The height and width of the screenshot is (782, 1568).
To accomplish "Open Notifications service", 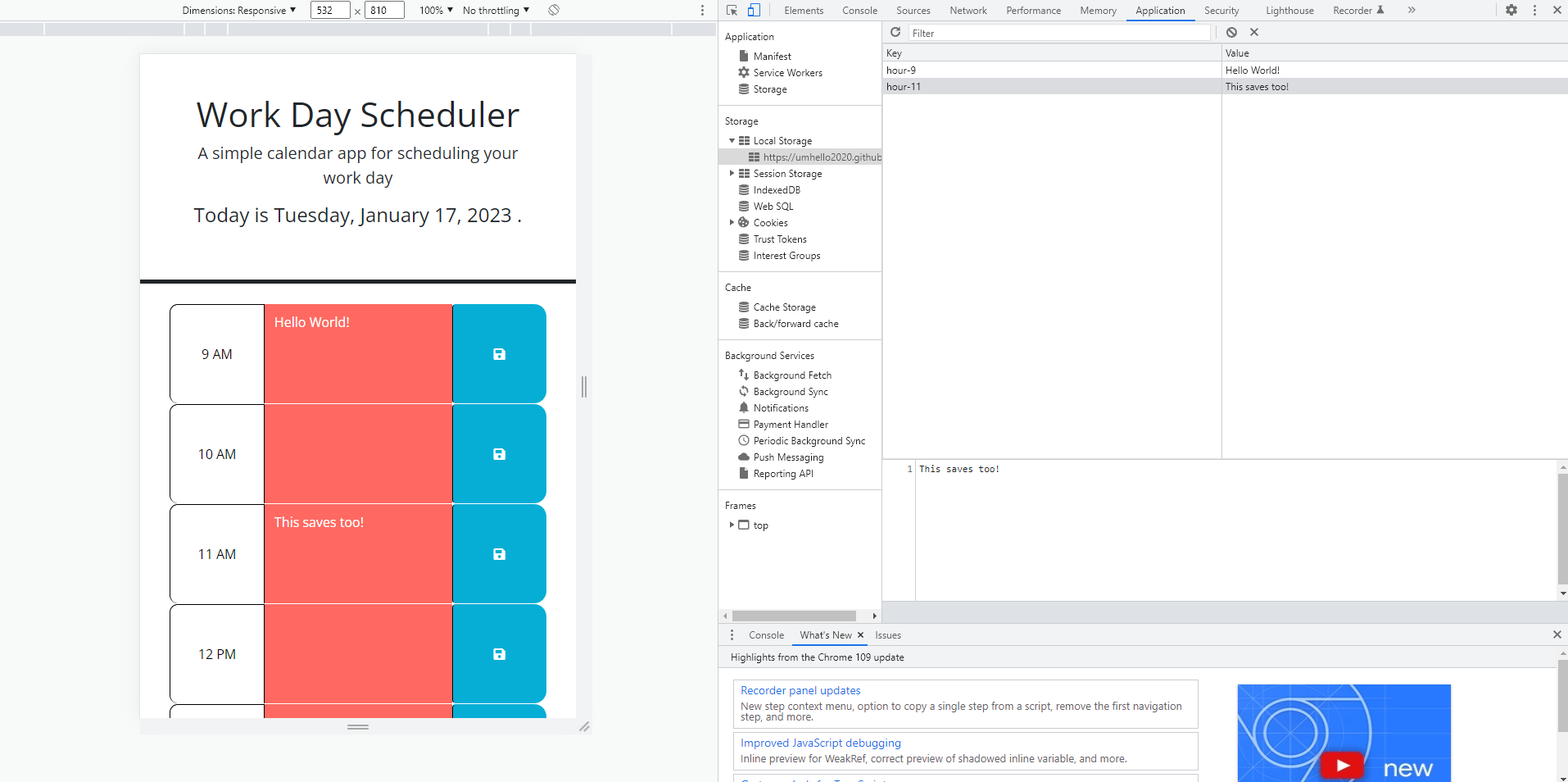I will [x=781, y=408].
